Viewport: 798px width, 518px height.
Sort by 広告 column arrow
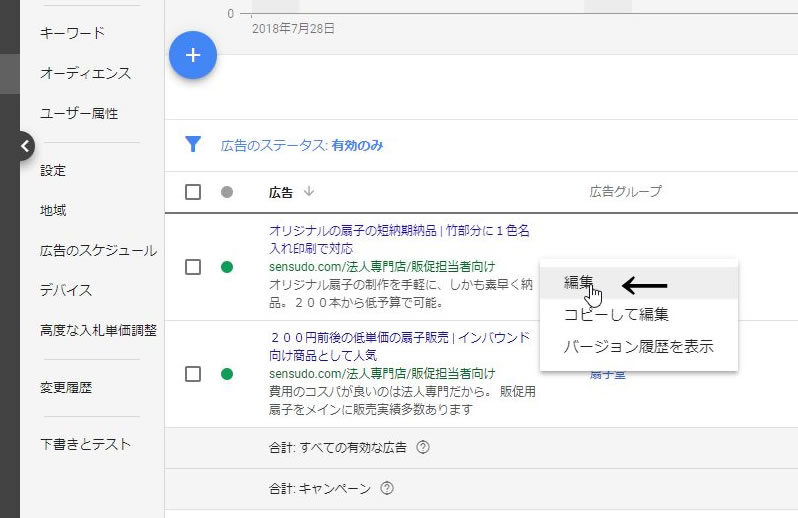coord(309,192)
